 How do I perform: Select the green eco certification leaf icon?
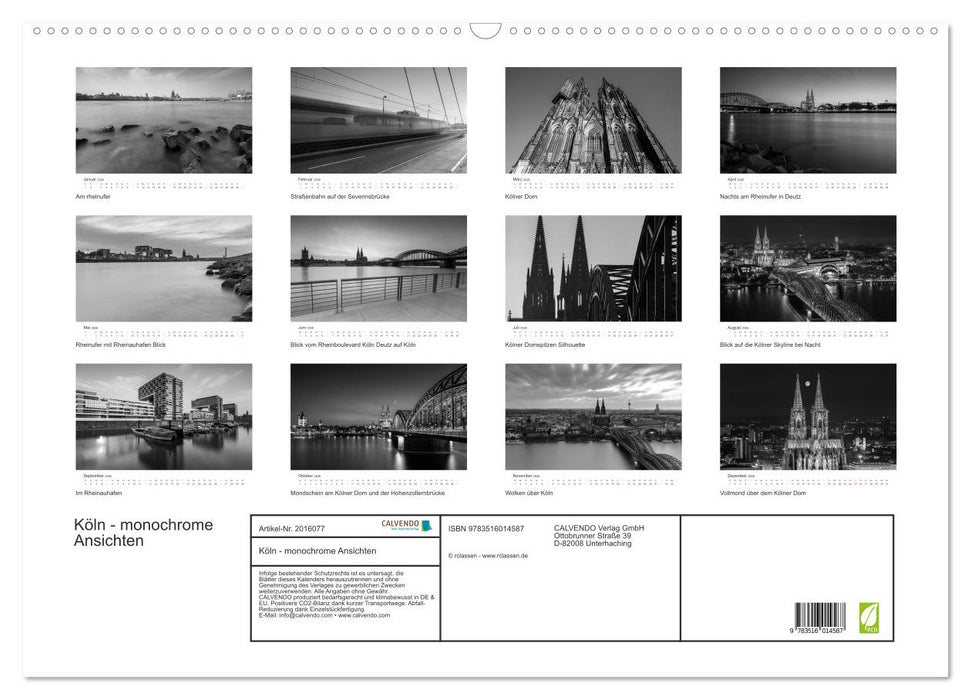click(868, 617)
